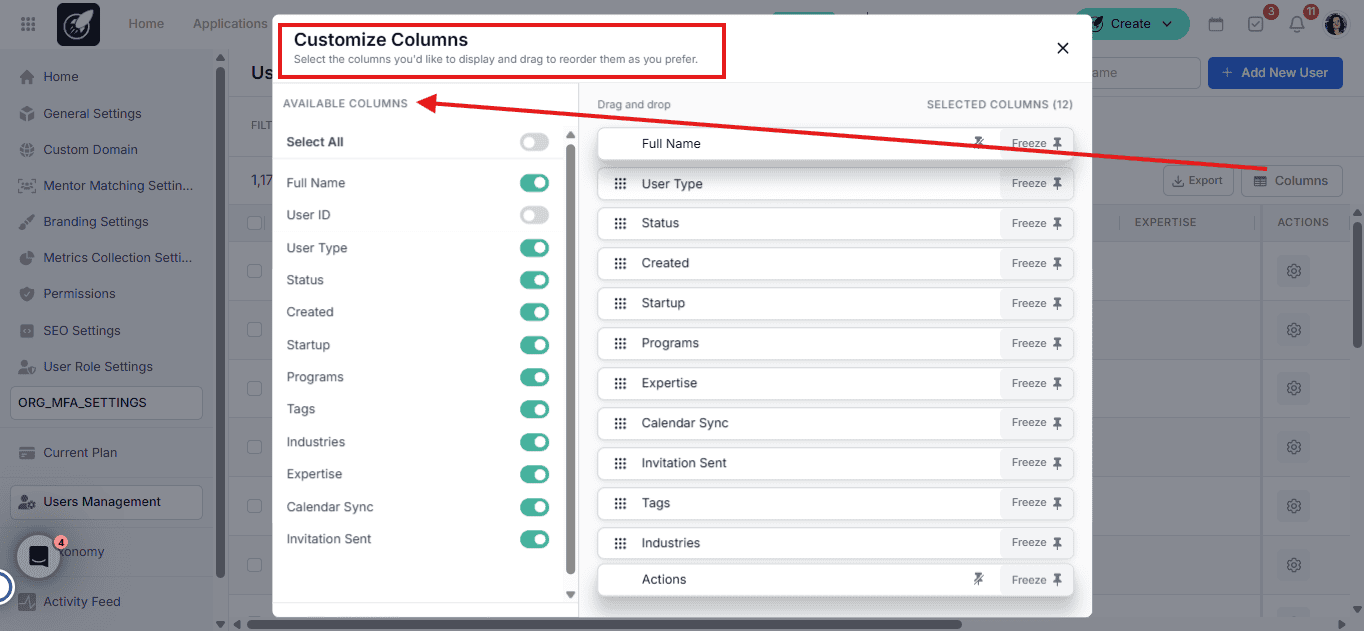The height and width of the screenshot is (631, 1364).
Task: Toggle the Startup column switch
Action: (x=534, y=345)
